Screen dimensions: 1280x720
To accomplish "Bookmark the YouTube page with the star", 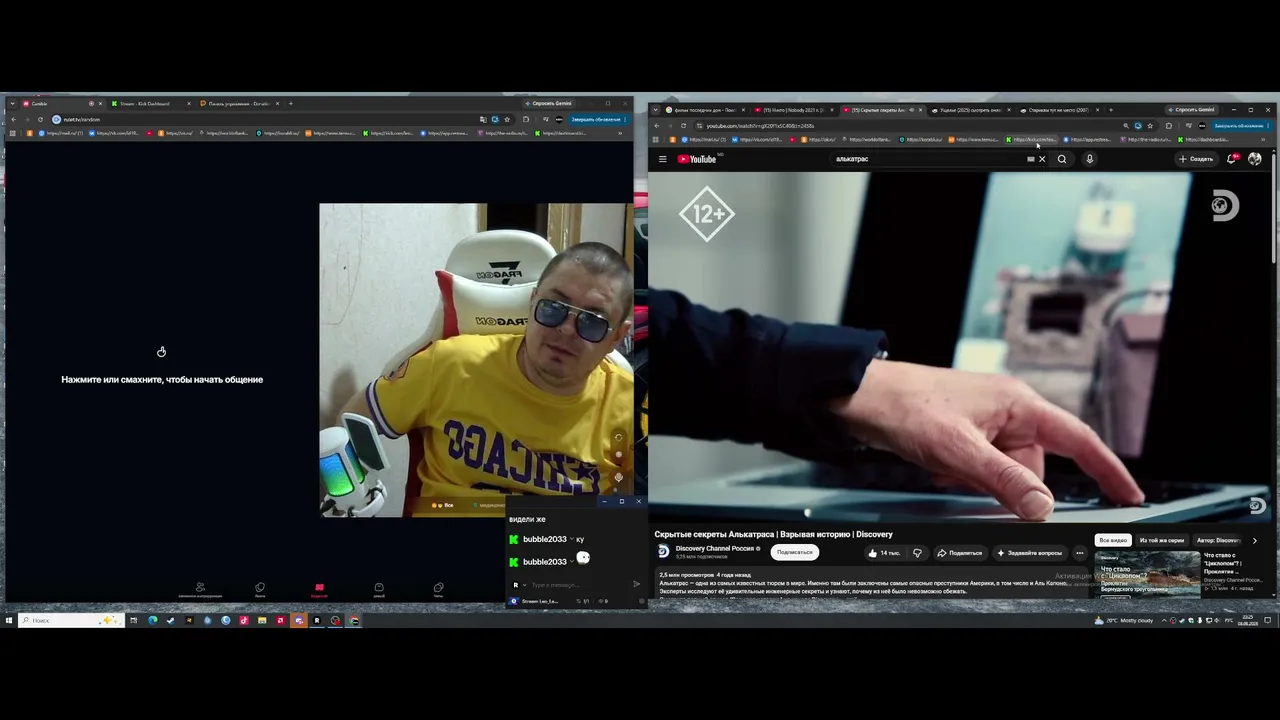I will pos(1150,126).
